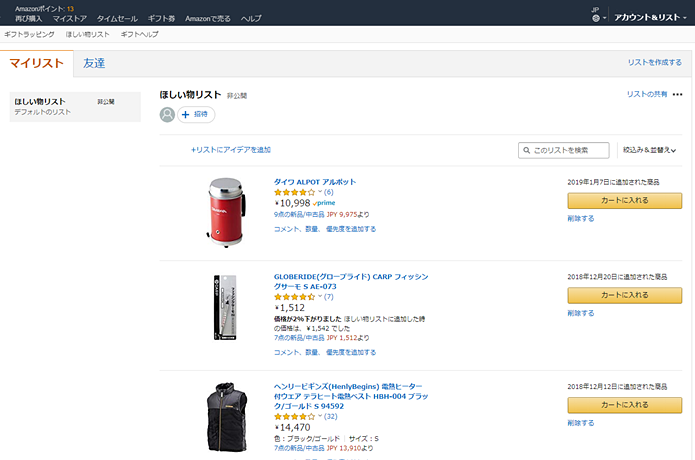Add HenlyBegins vest to cart
The image size is (695, 460).
(x=625, y=405)
